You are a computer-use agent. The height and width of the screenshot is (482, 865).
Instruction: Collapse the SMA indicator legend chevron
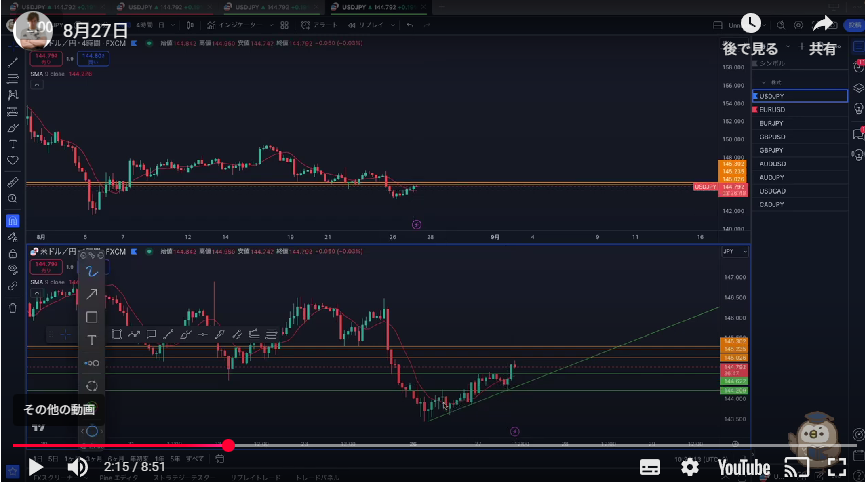click(x=37, y=85)
